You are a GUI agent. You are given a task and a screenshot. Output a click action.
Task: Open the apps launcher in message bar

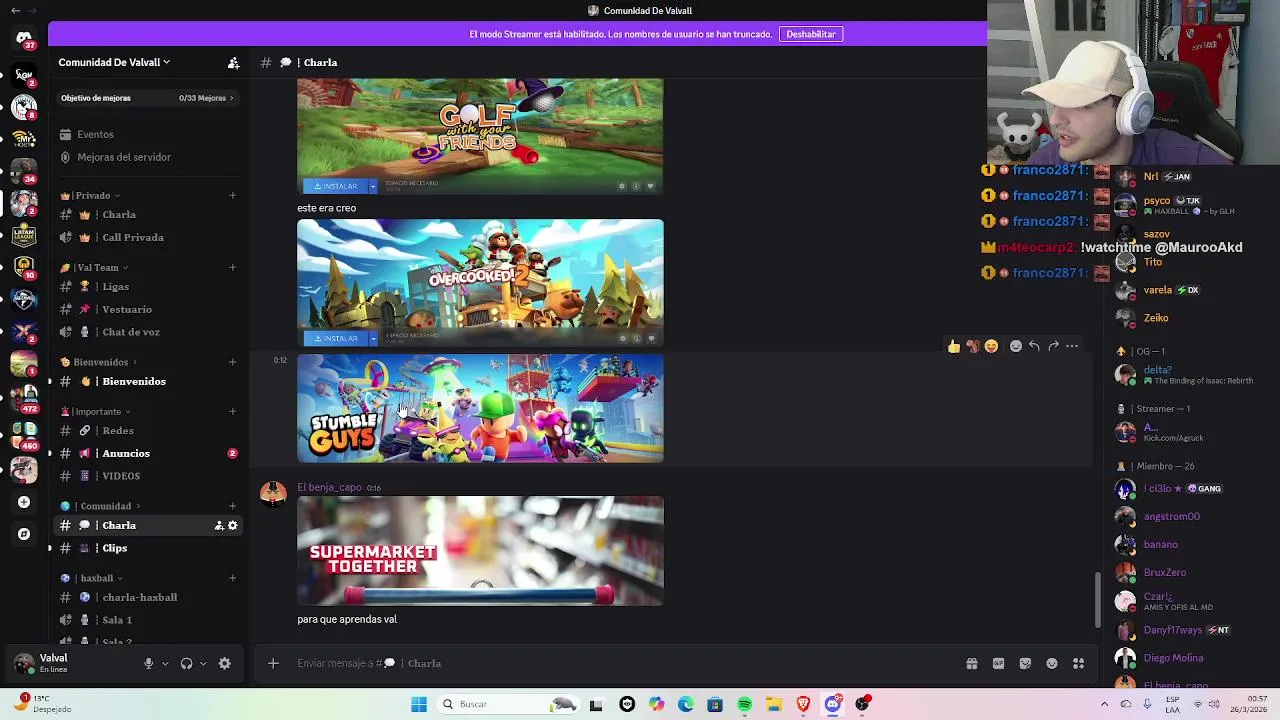point(1078,663)
